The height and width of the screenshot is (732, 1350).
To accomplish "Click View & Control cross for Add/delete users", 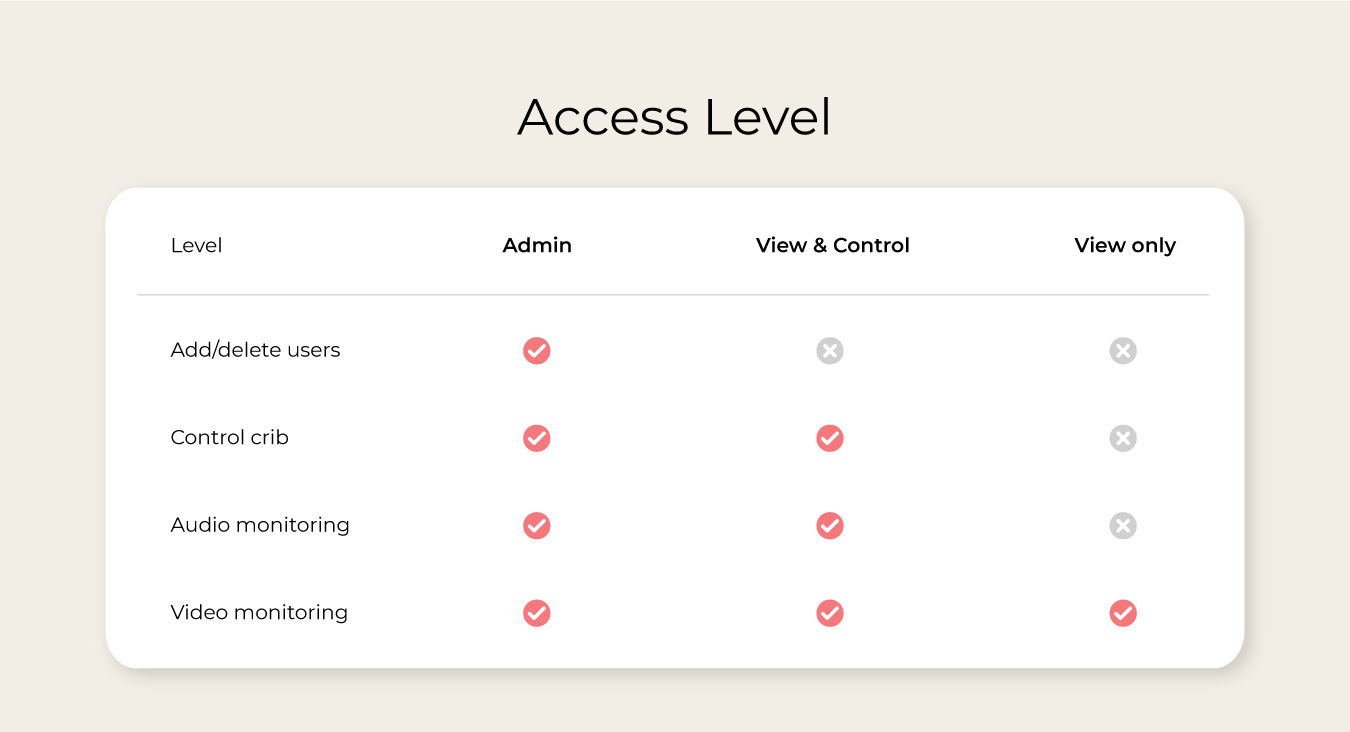I will (x=830, y=351).
